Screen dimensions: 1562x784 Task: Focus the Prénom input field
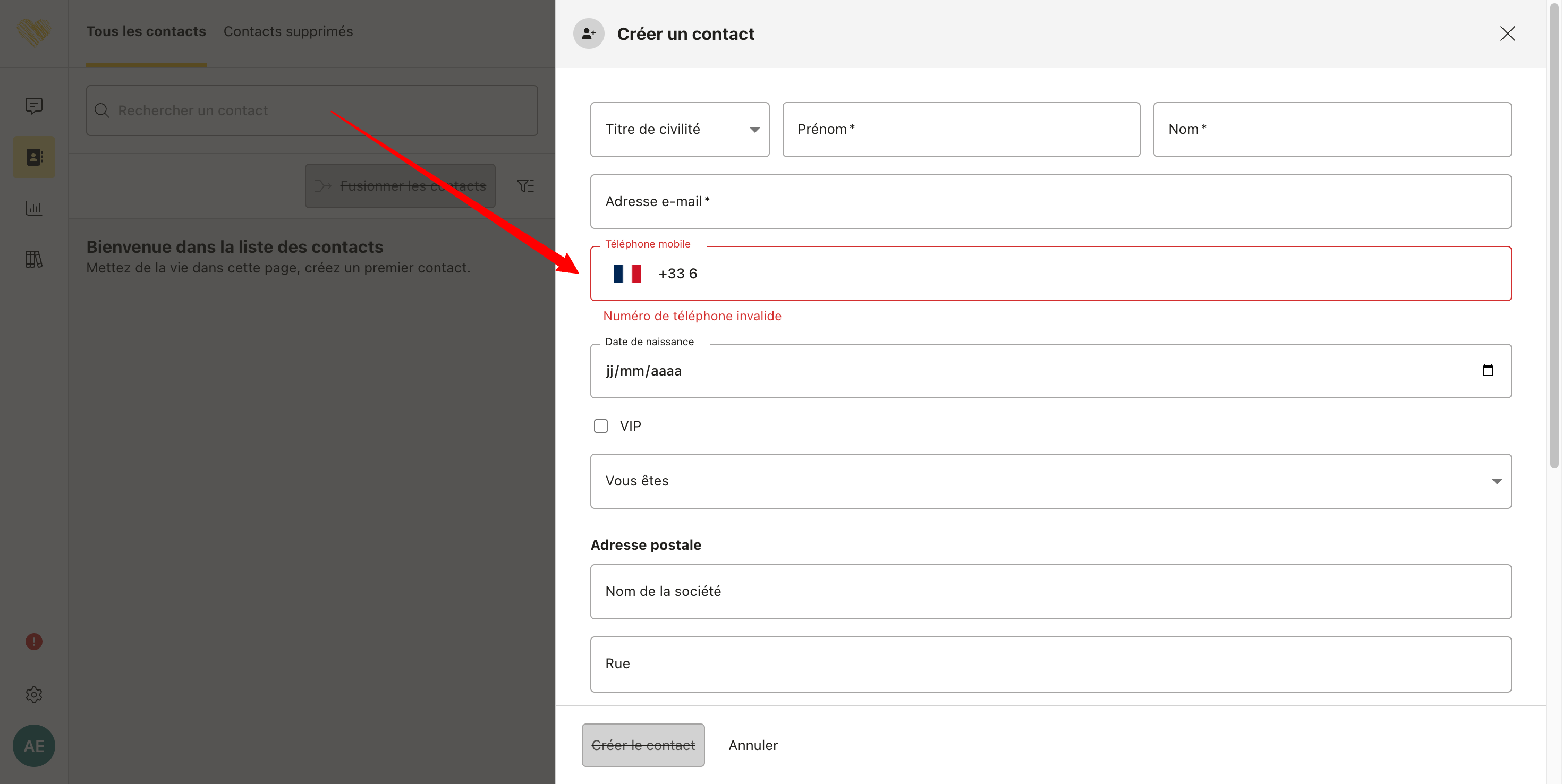click(961, 130)
